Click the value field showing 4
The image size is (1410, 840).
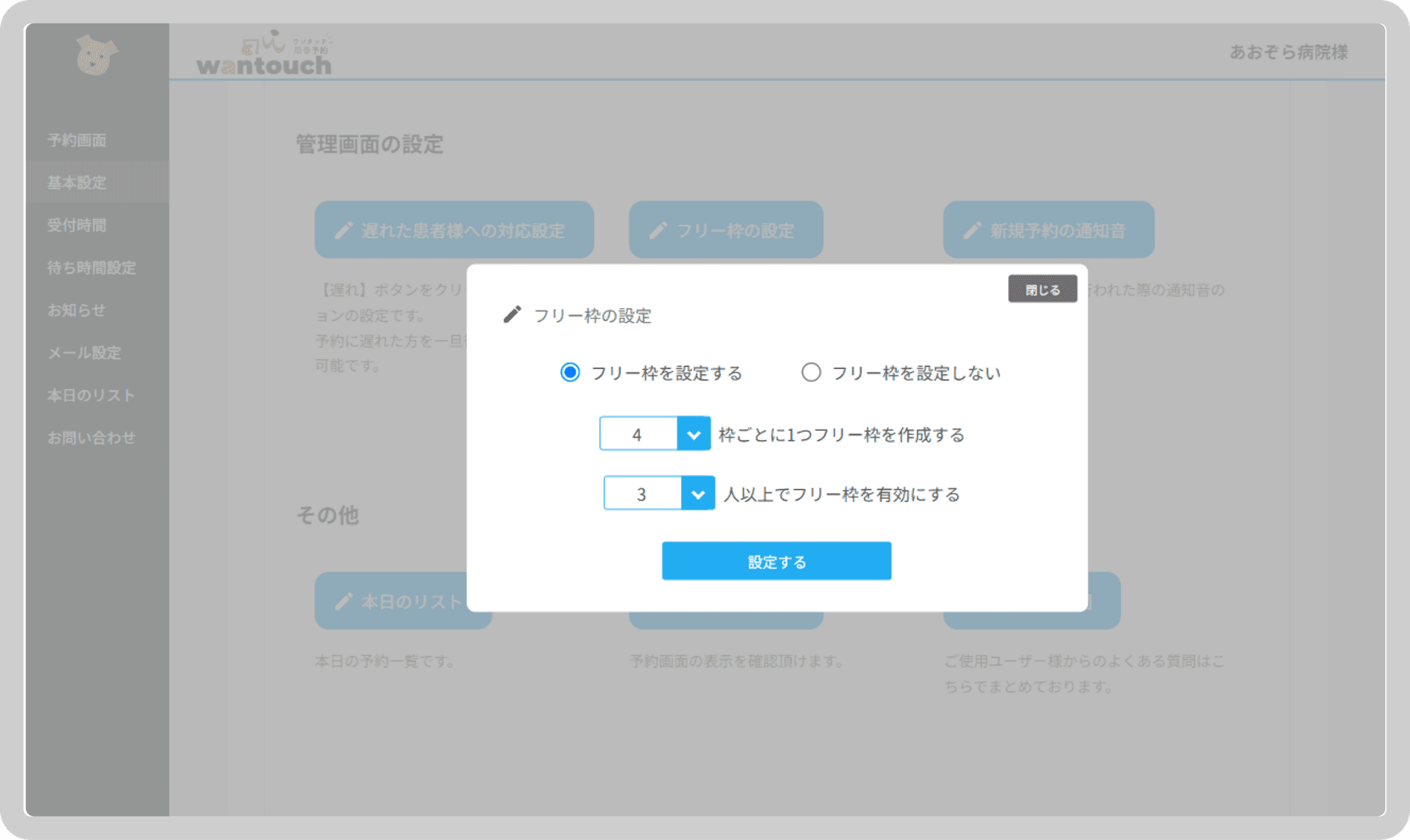click(x=638, y=434)
